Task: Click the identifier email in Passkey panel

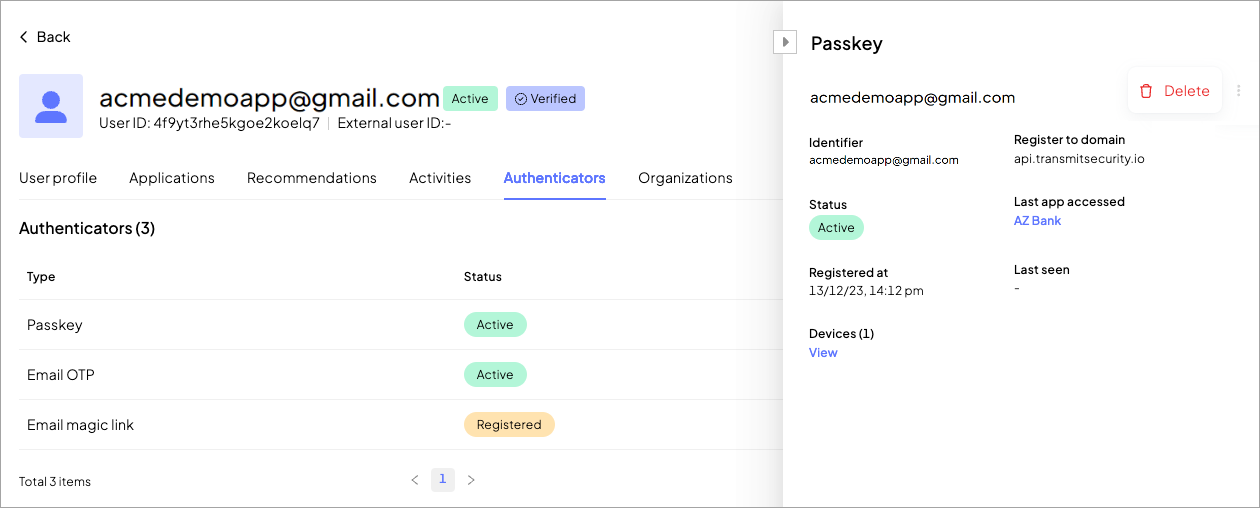Action: 884,160
